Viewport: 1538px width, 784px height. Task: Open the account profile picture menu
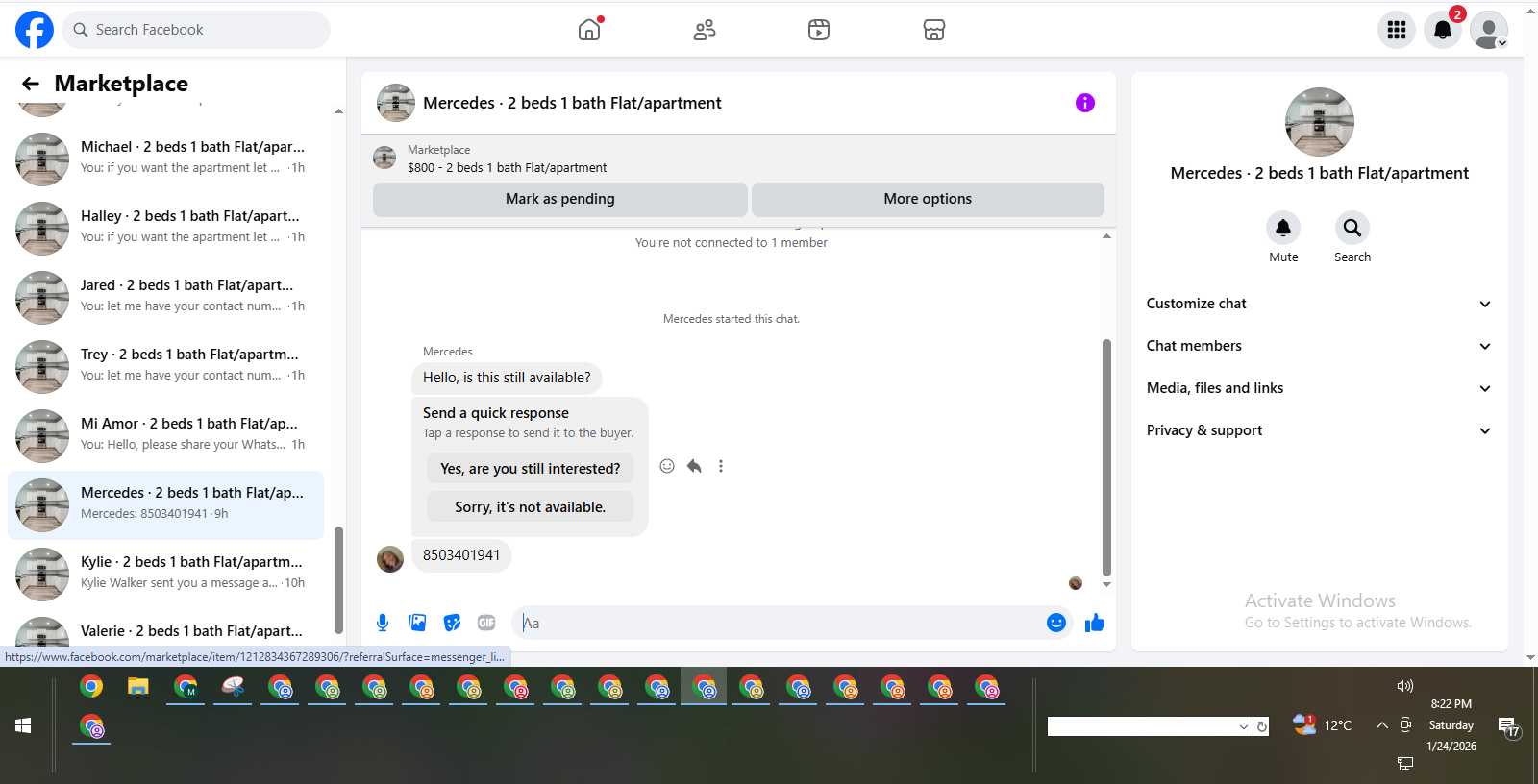coord(1489,30)
